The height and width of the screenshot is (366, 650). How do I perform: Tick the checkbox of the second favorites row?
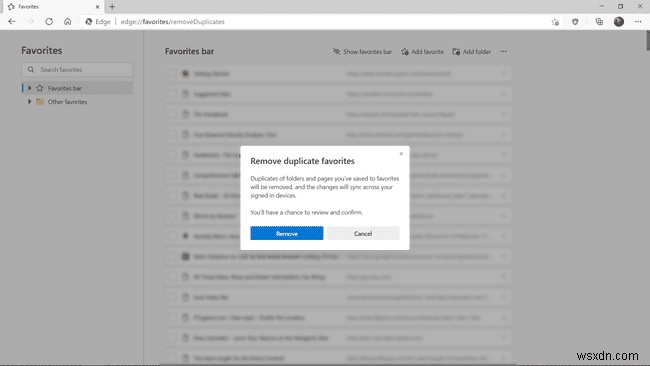(172, 94)
